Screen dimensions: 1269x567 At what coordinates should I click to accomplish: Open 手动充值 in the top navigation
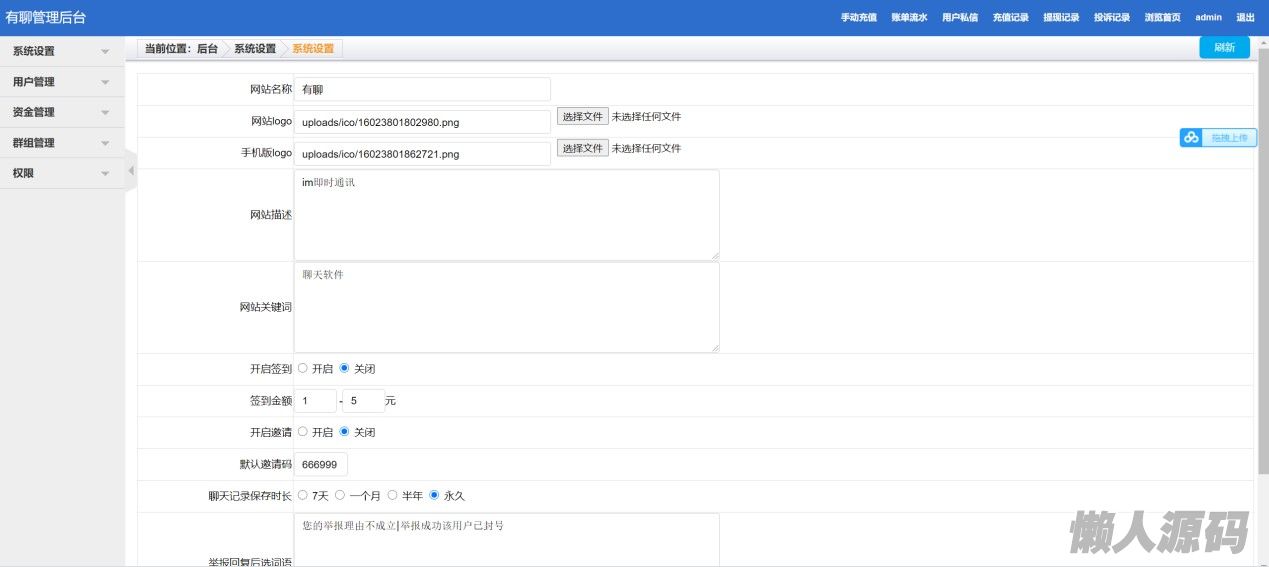coord(858,18)
